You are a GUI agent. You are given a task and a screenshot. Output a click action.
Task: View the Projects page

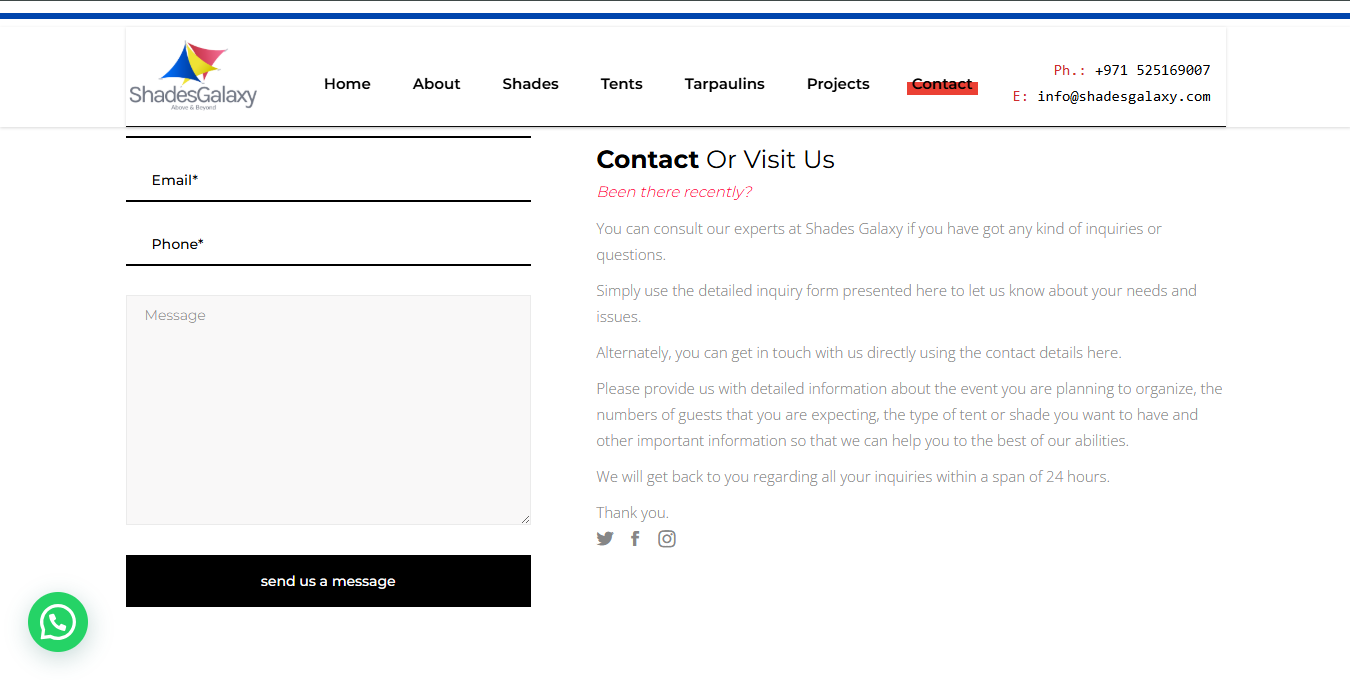(x=838, y=84)
